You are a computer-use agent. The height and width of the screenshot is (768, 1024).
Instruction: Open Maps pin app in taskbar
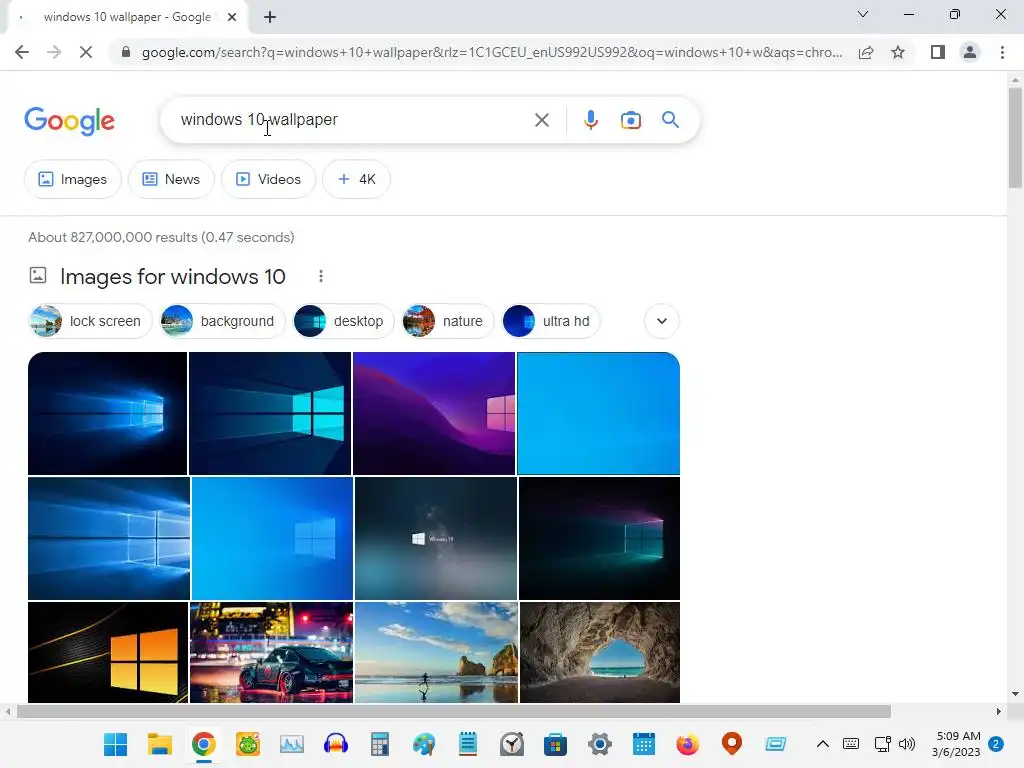pos(731,744)
